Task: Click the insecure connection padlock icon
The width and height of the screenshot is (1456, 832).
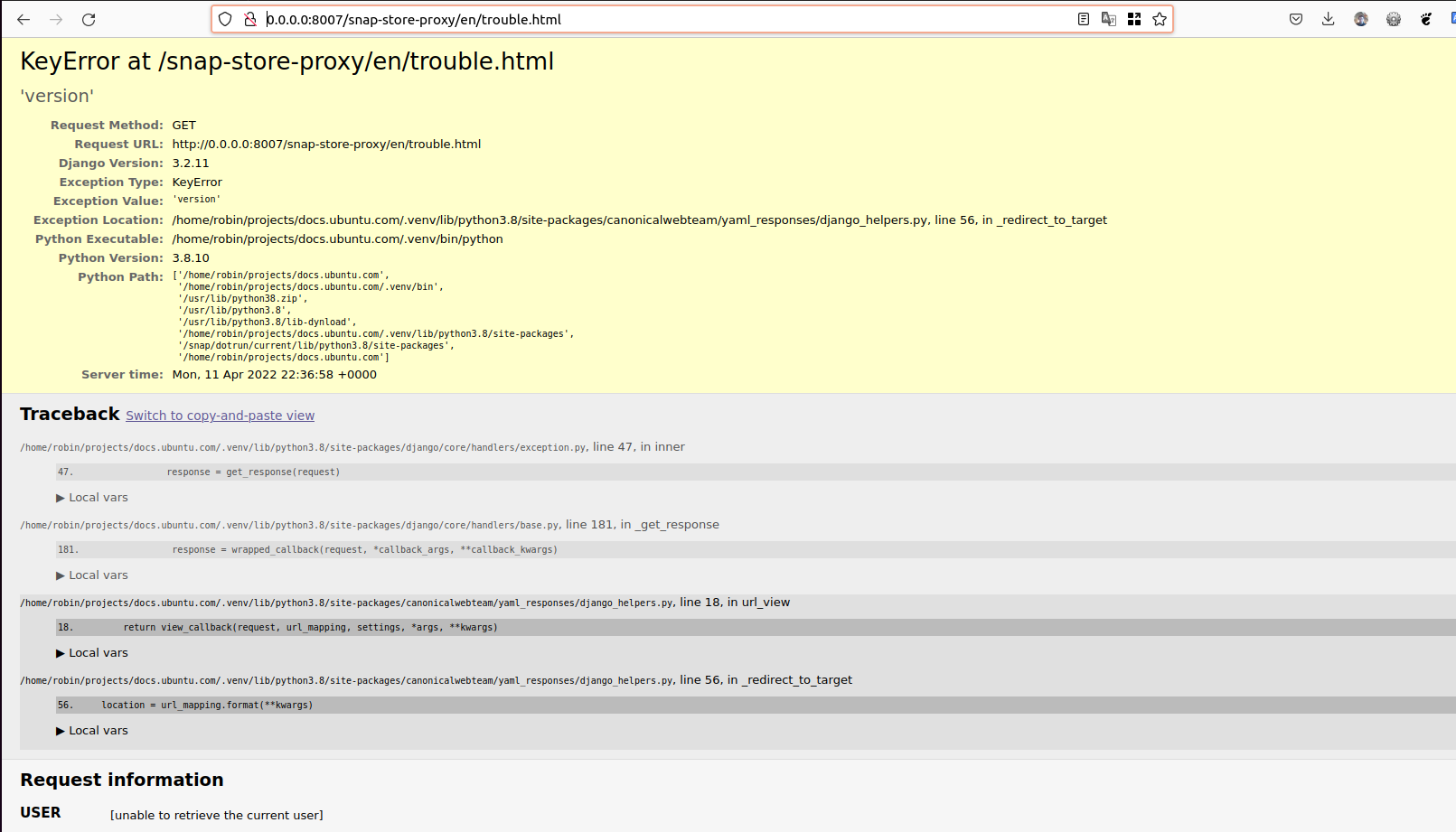Action: 250,19
